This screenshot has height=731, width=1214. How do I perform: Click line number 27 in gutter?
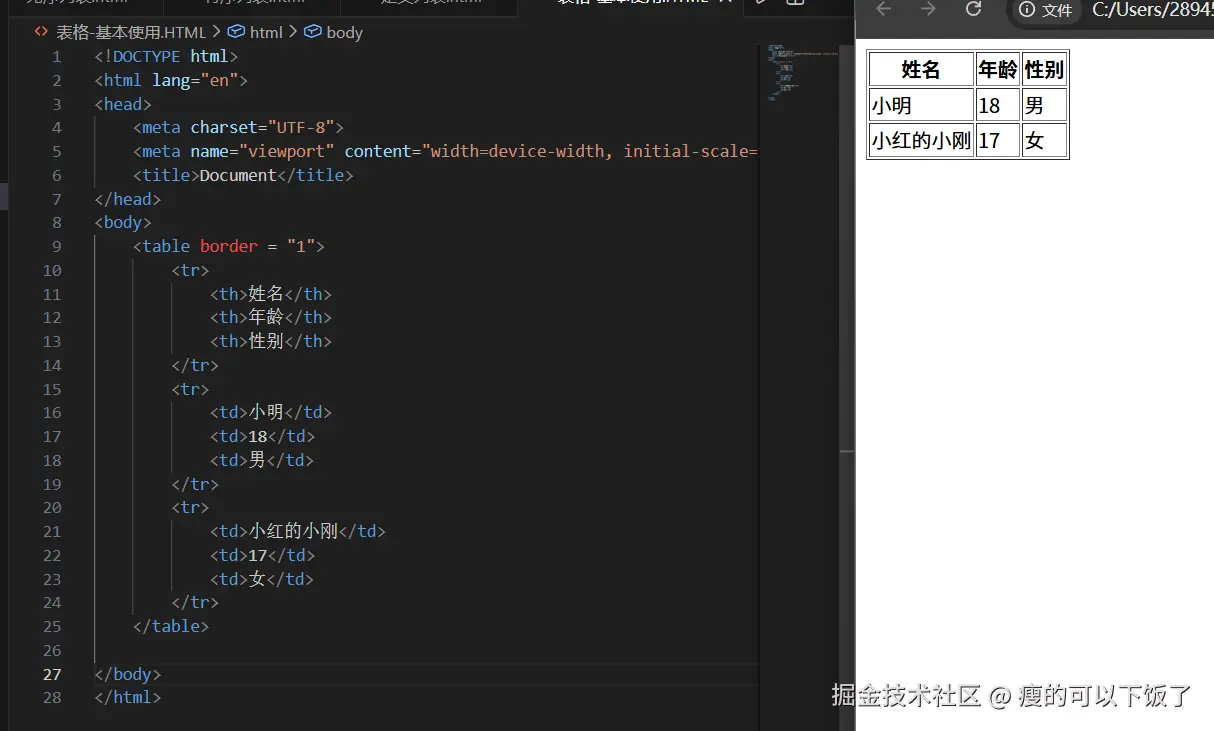tap(52, 674)
